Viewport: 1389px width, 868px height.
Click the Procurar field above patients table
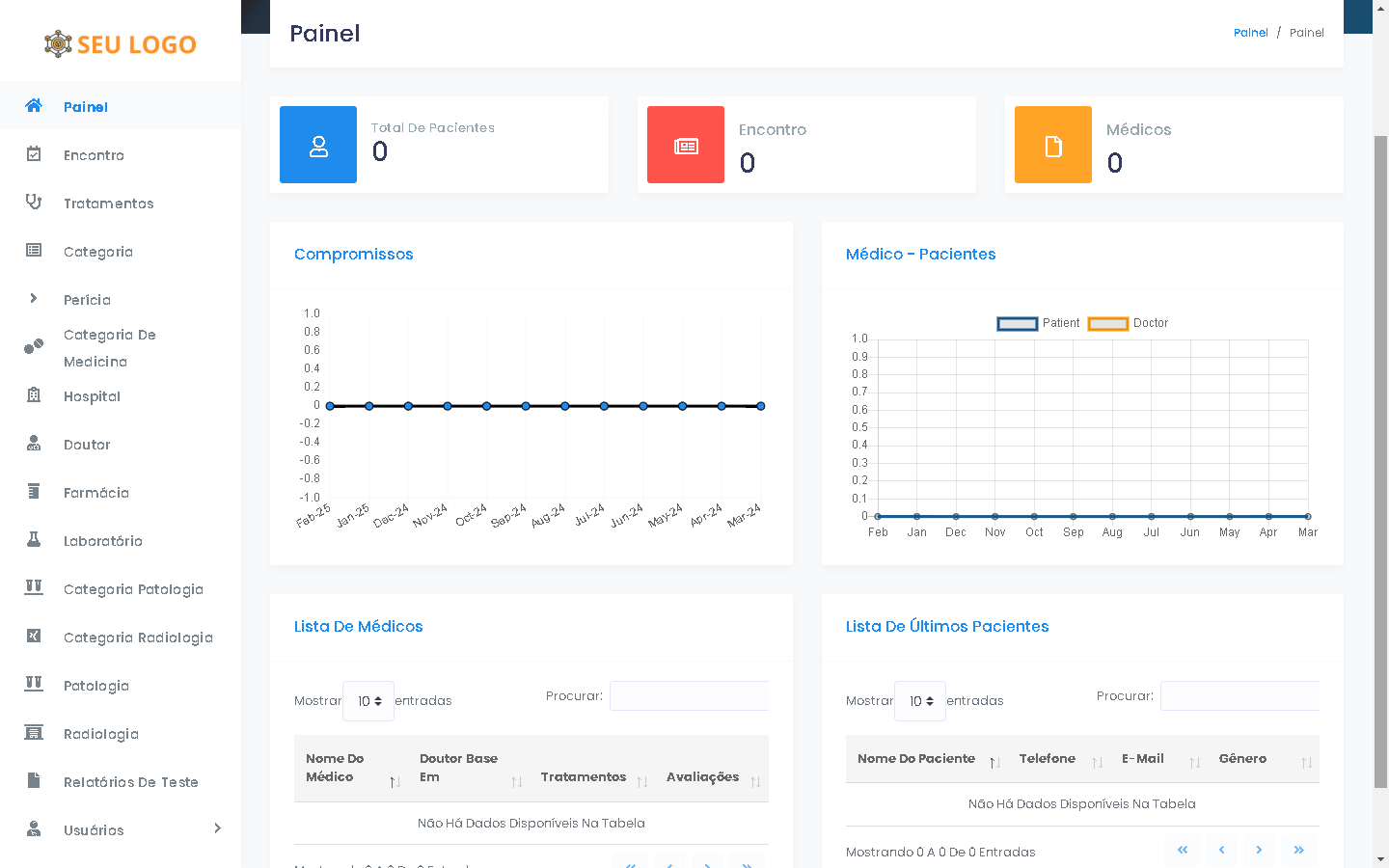1239,695
